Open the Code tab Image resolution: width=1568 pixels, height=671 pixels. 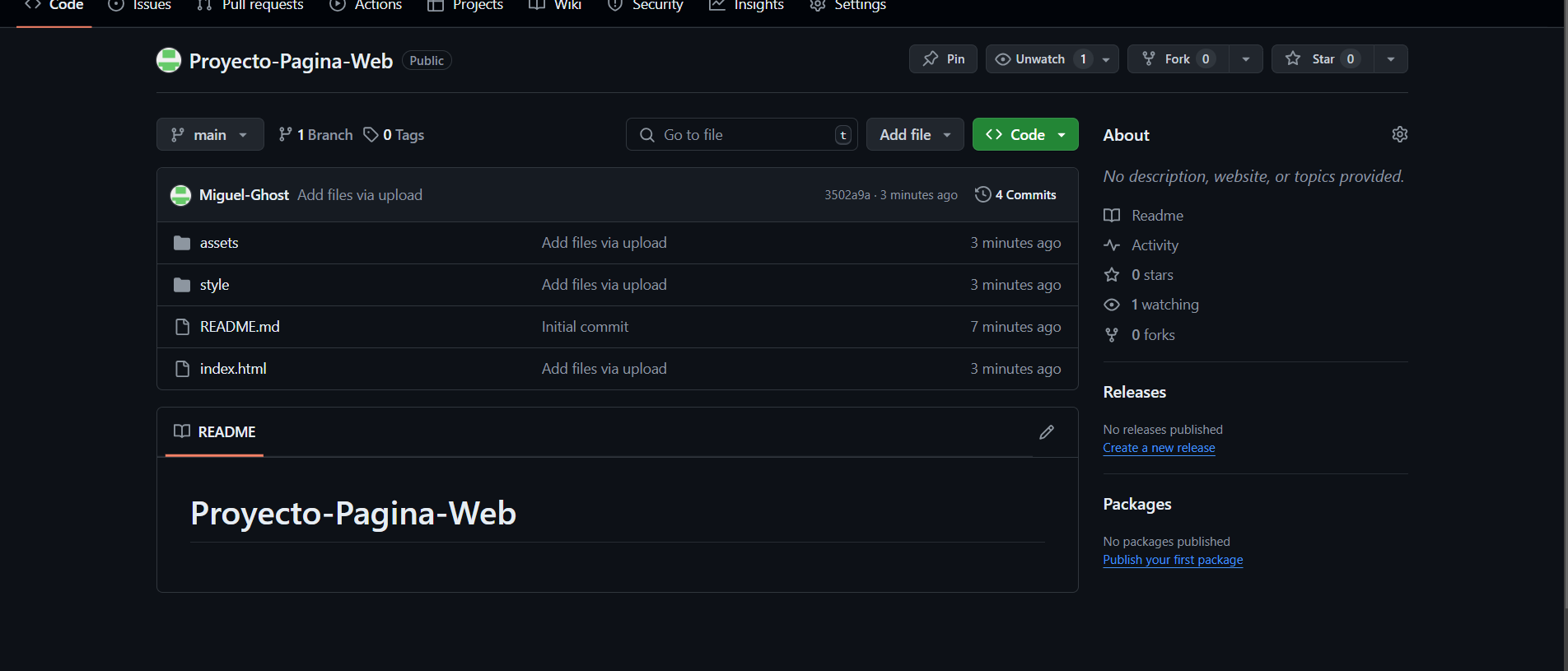(54, 6)
